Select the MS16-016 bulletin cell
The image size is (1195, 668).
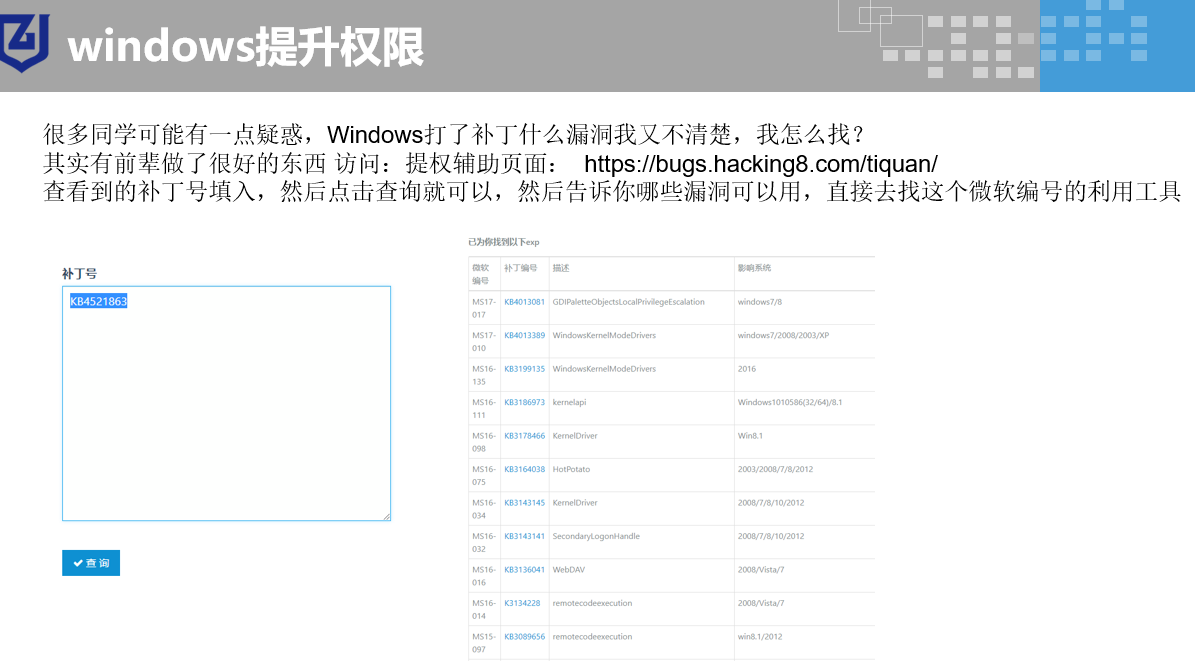tap(484, 577)
